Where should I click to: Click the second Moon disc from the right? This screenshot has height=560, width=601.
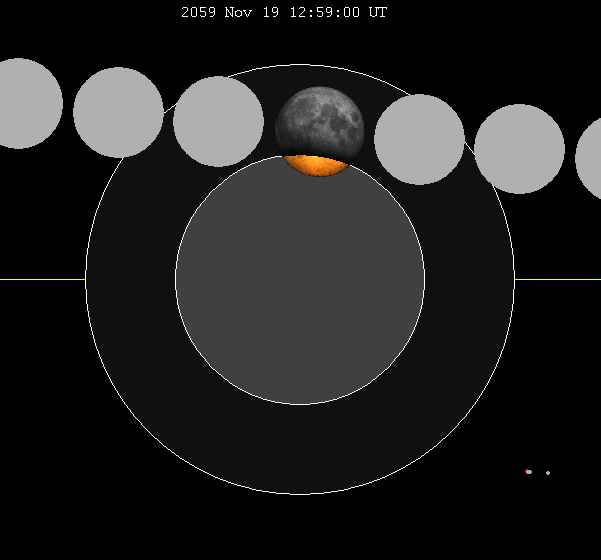click(x=519, y=148)
